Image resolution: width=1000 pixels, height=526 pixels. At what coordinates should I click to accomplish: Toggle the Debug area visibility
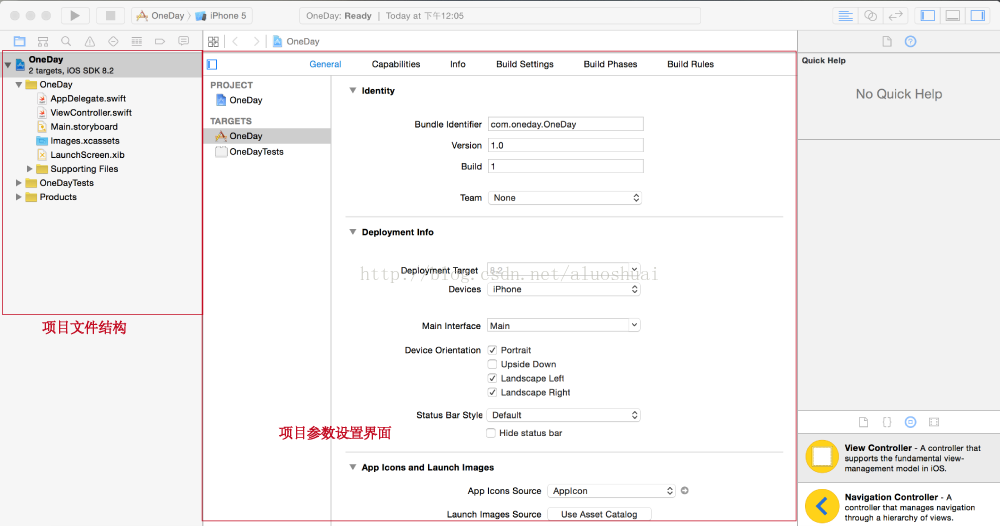(953, 15)
